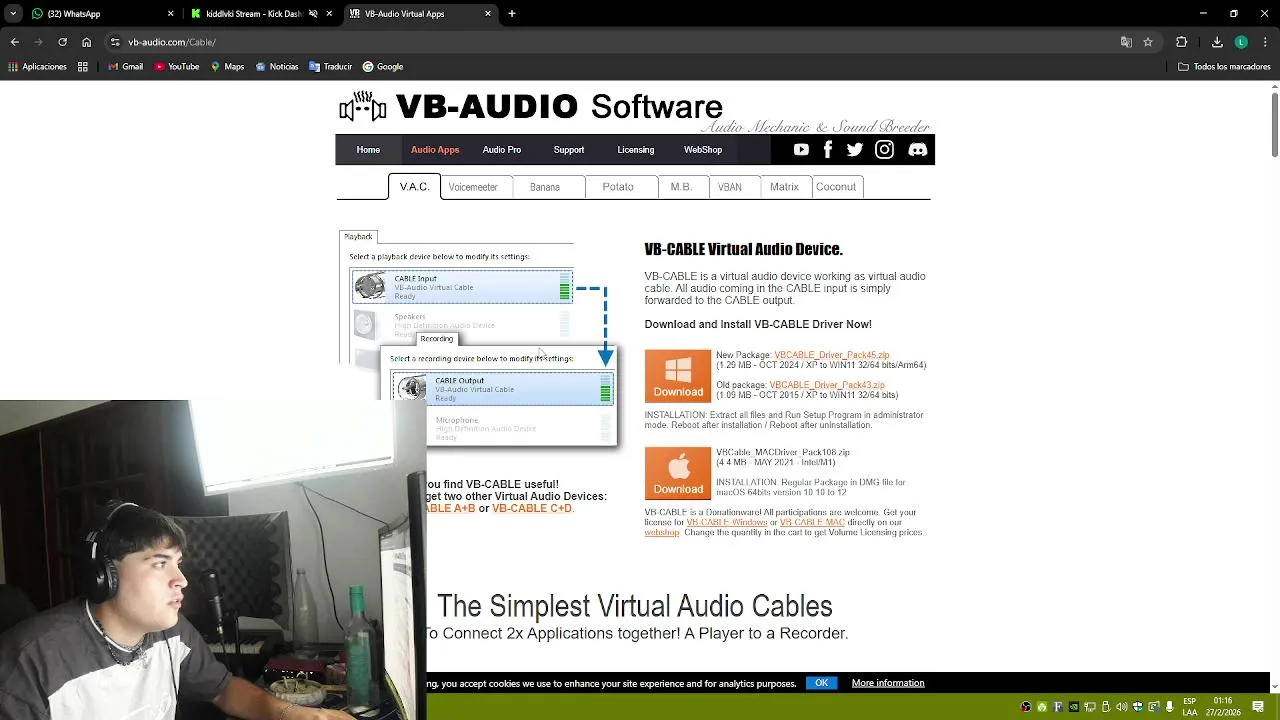The image size is (1280, 720).
Task: Open VB-Audio Twitter bird icon
Action: (855, 150)
